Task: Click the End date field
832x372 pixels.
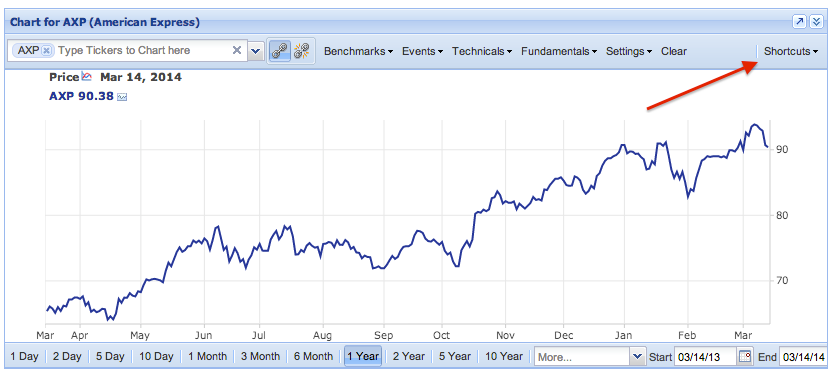Action: coord(803,357)
